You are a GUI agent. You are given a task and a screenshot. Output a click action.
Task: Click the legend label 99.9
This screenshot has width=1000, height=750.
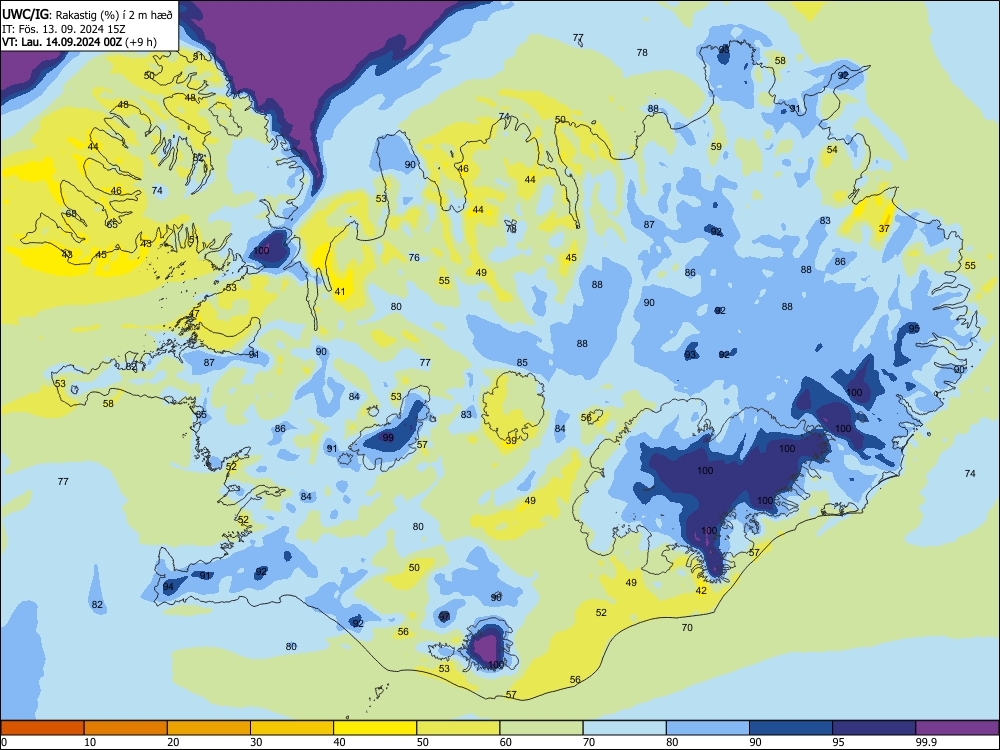(x=926, y=742)
